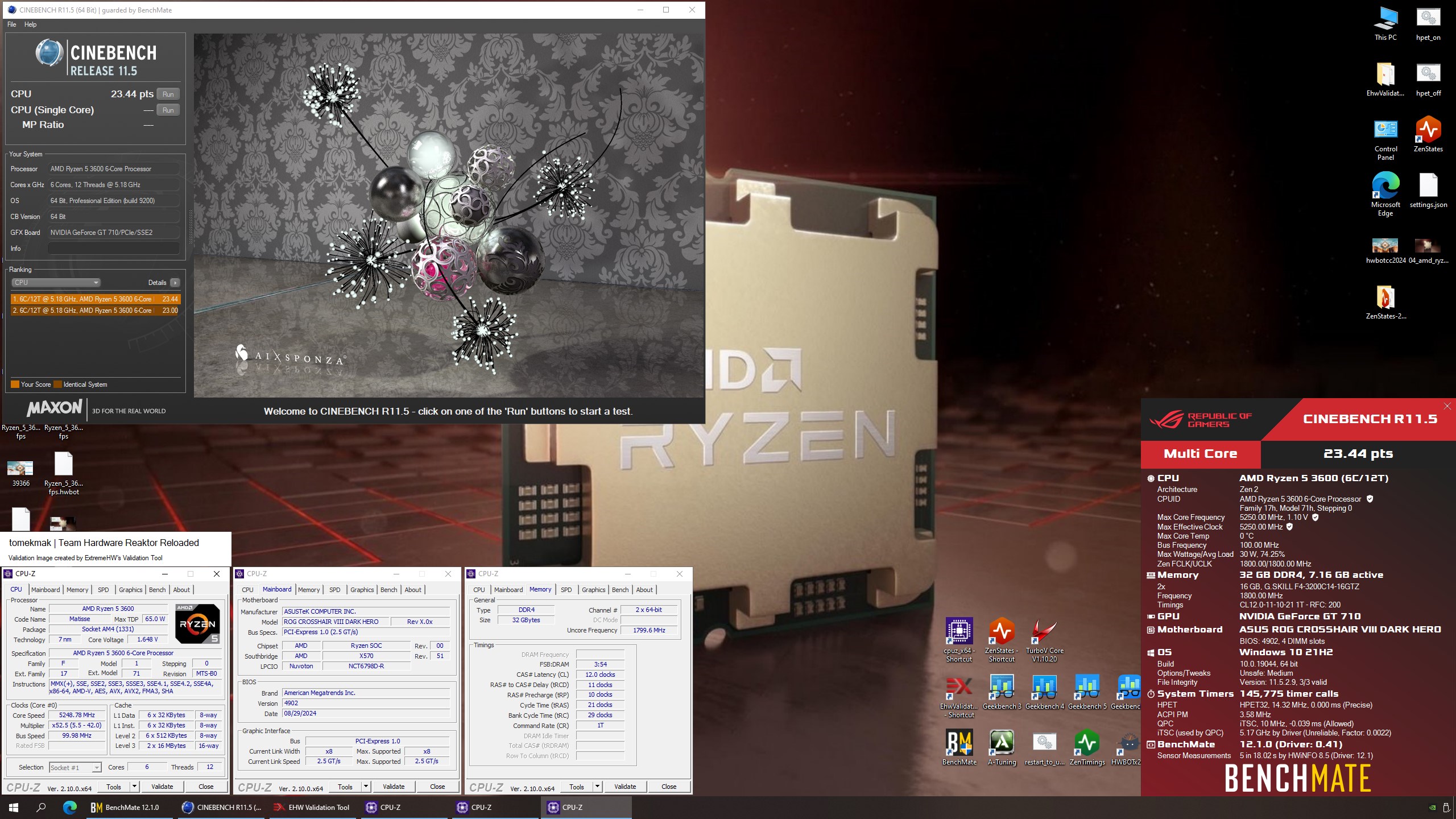Open restart_to_u... desktop shortcut

tap(1044, 748)
